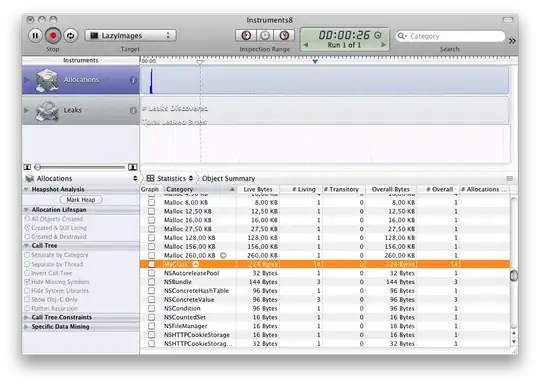540x385 pixels.
Task: Open Object Summary in path bar
Action: [228, 178]
